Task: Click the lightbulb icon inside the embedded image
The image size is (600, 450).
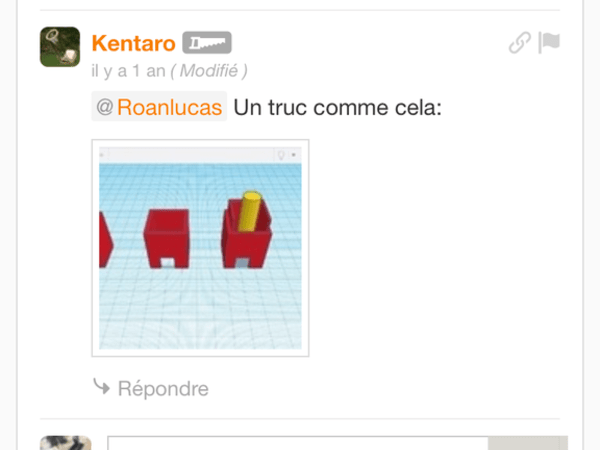Action: 281,155
